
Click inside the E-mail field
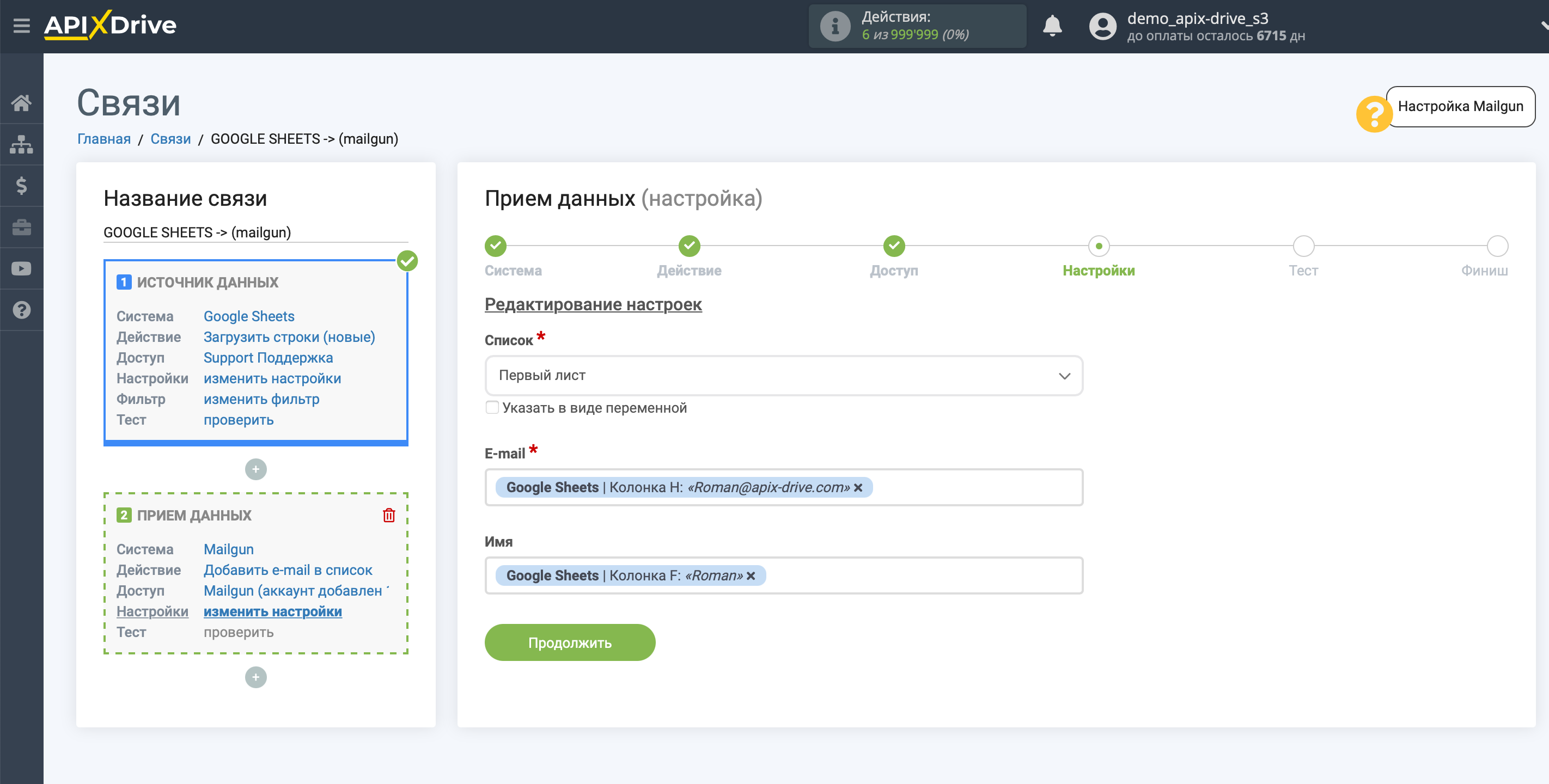[784, 488]
